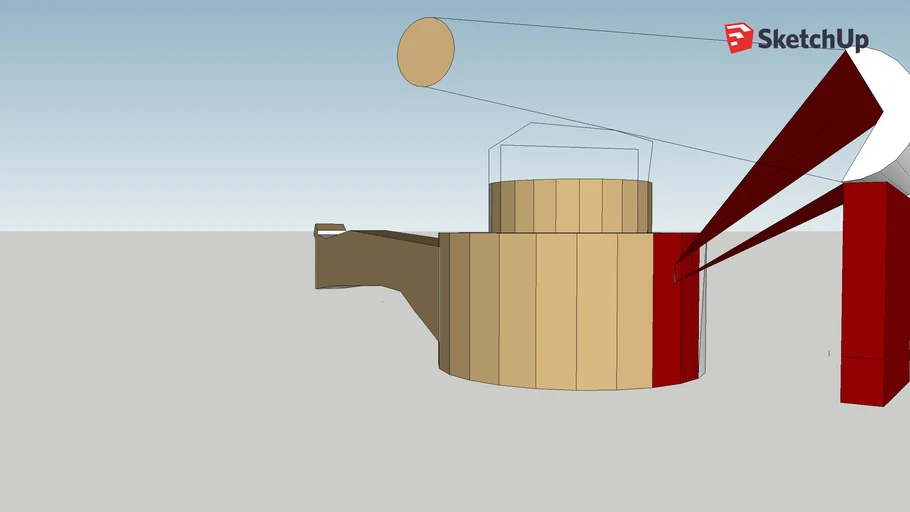This screenshot has width=910, height=512.
Task: Select the white opening at the spout tip
Action: coord(328,233)
